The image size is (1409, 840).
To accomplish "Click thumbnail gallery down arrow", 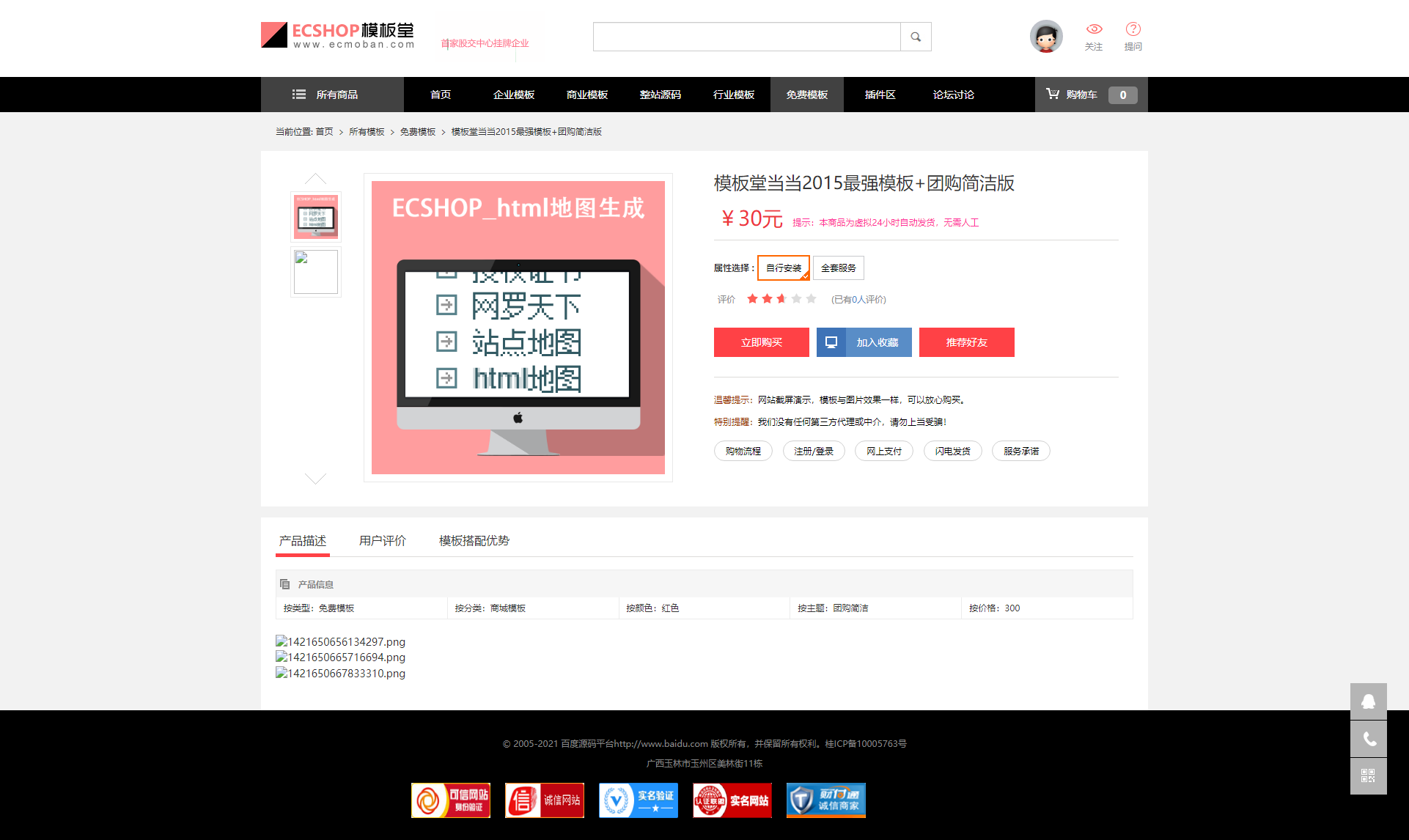I will [x=315, y=479].
